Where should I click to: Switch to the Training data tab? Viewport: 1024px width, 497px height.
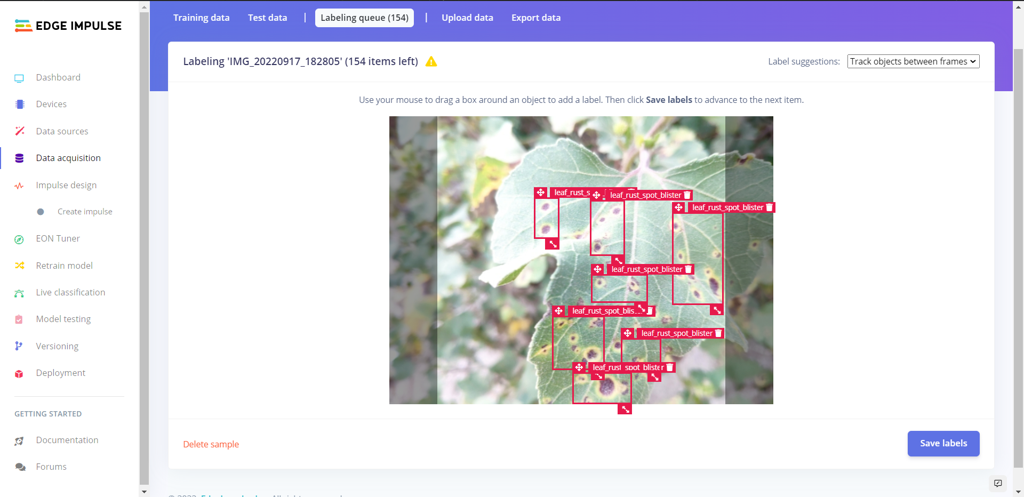pyautogui.click(x=201, y=18)
